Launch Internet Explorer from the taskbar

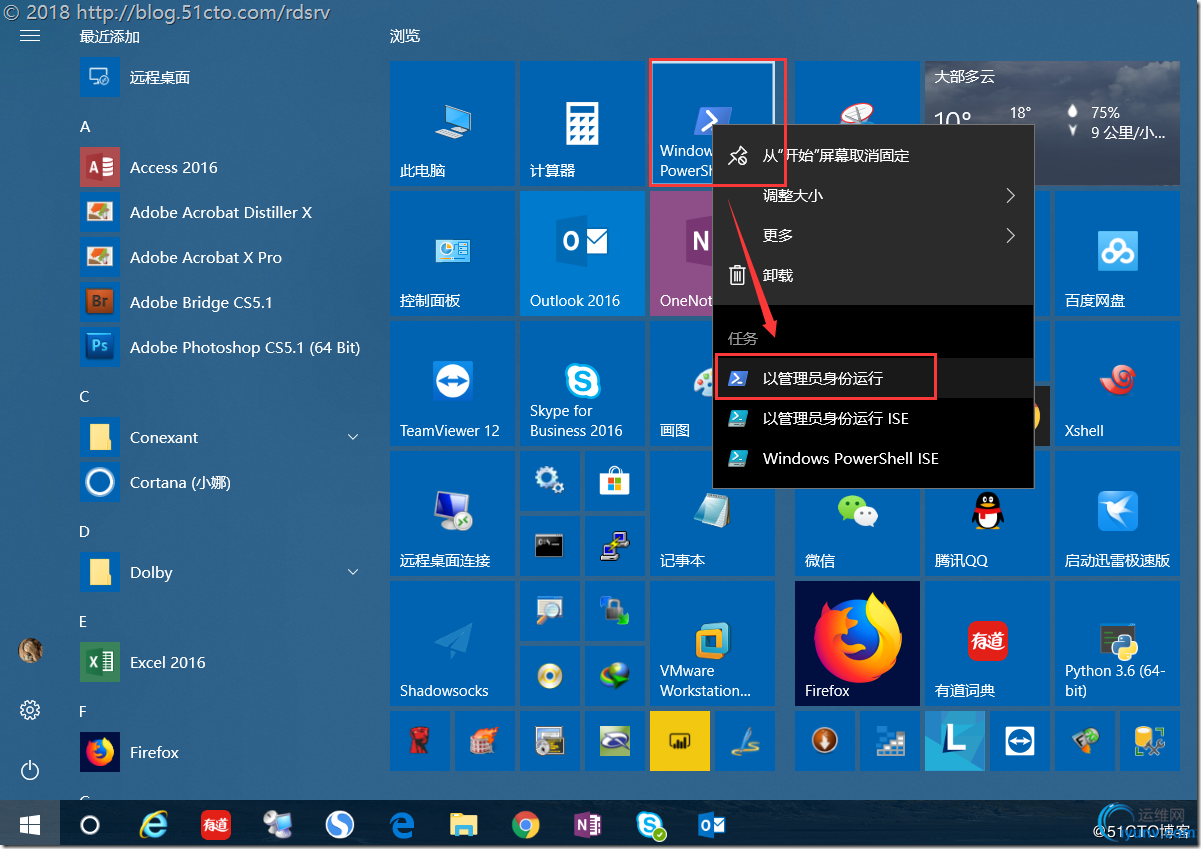click(153, 824)
